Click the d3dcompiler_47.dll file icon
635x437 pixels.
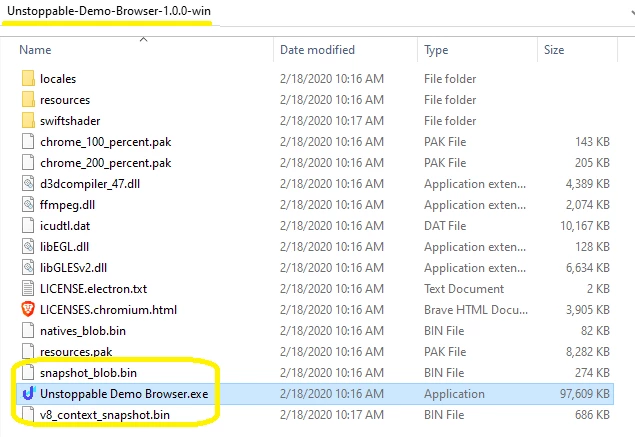(28, 183)
